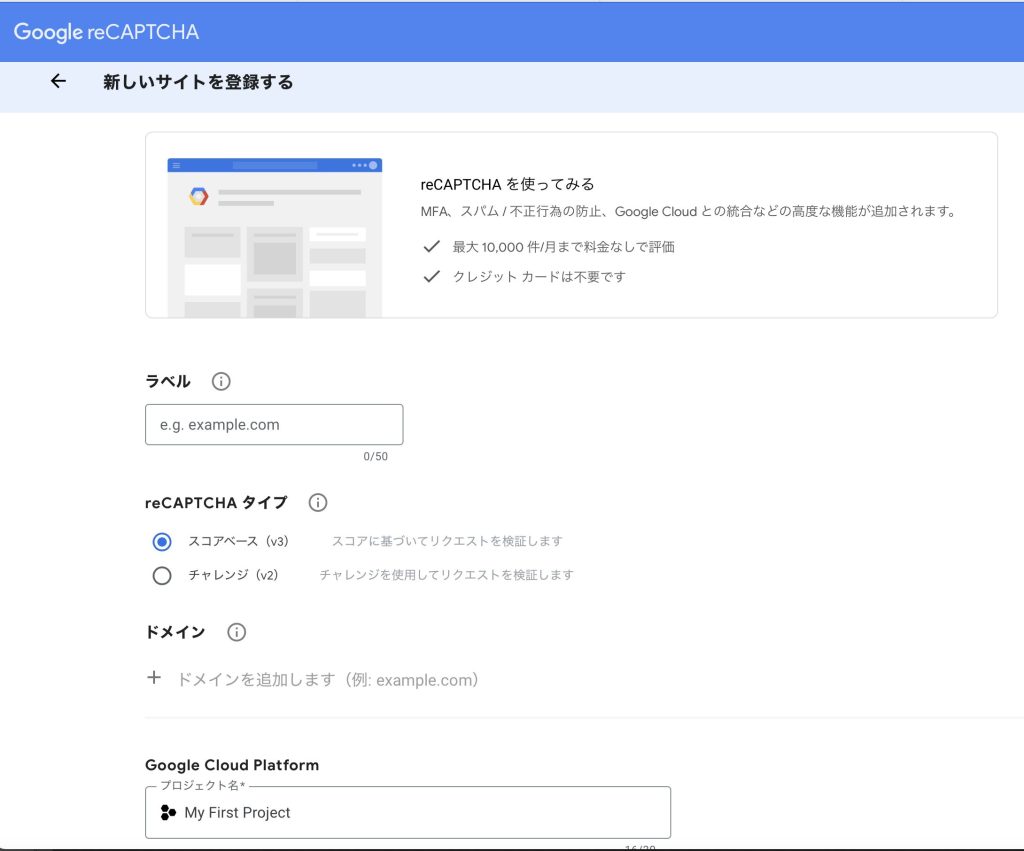Screen dimensions: 1024x851
Task: Click the reCAPTCHA を使ってみる heading
Action: [x=508, y=184]
